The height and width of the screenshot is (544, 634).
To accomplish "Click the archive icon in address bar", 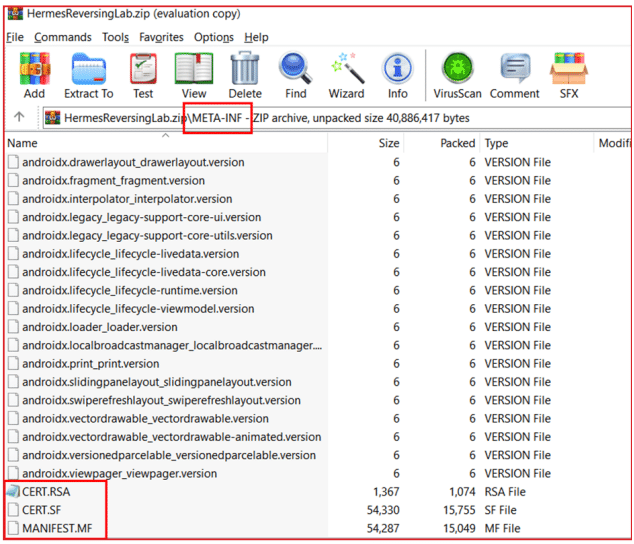I will [x=53, y=118].
